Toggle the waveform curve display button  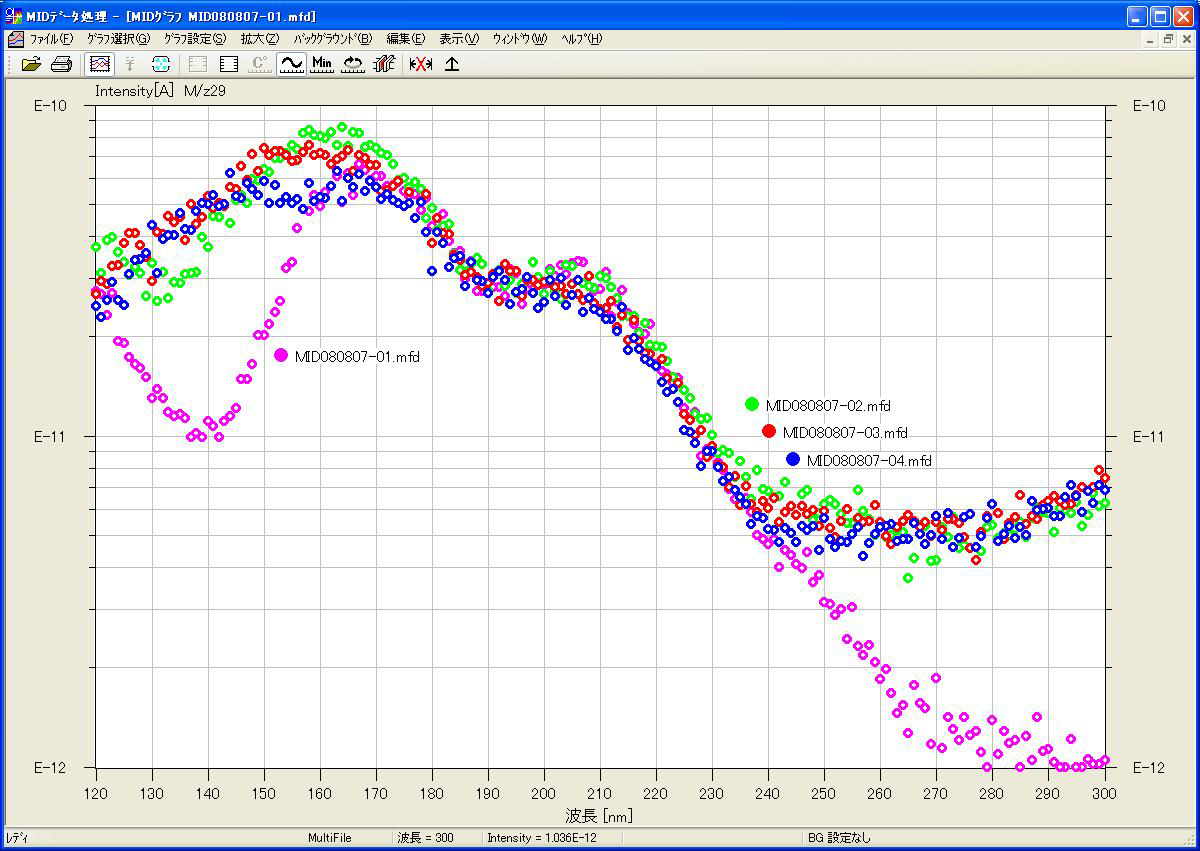(x=291, y=64)
